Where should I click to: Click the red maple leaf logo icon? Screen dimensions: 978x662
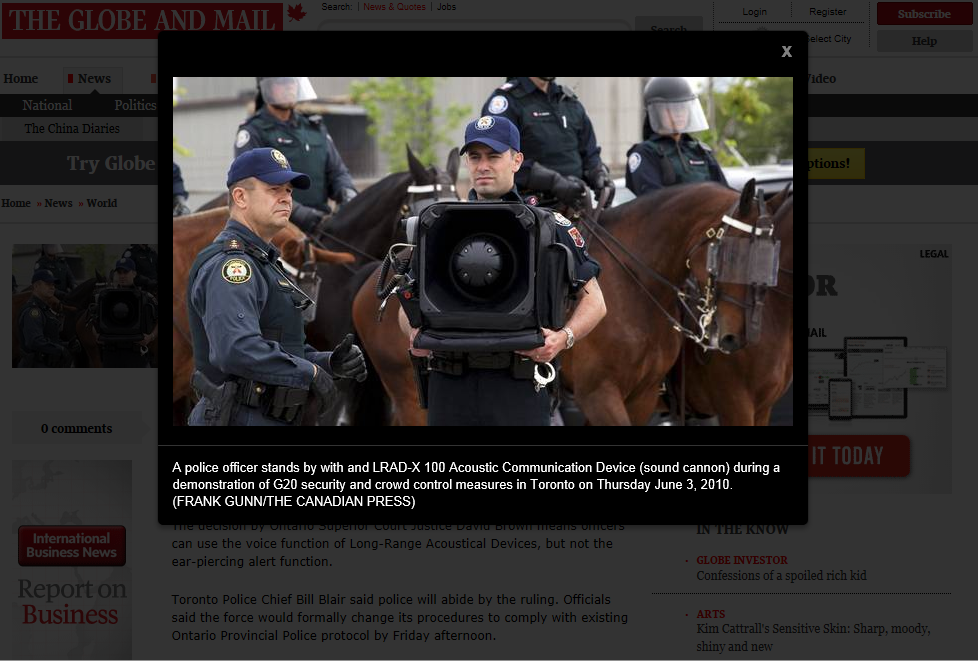point(296,13)
